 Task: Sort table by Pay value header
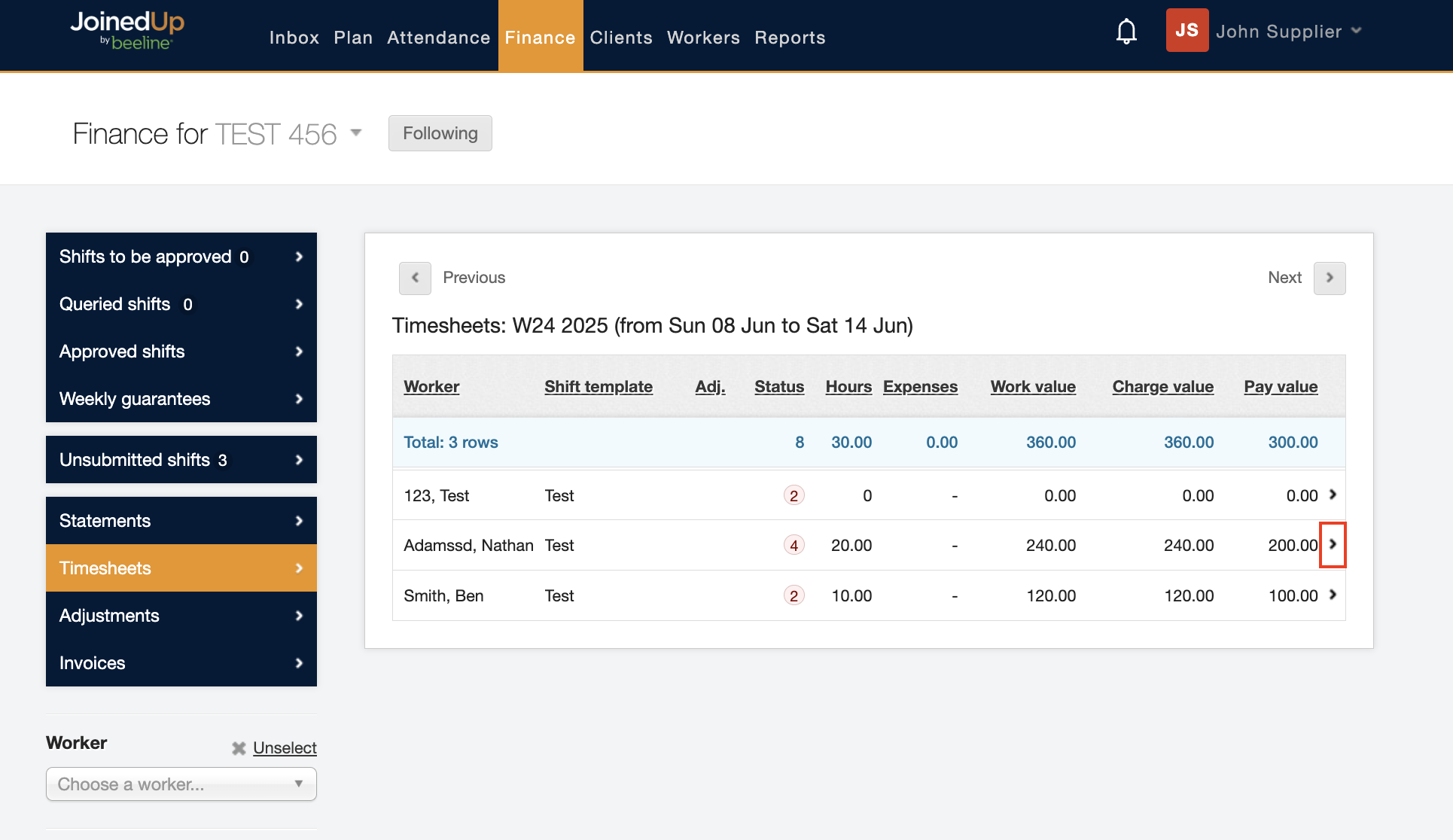(1280, 387)
